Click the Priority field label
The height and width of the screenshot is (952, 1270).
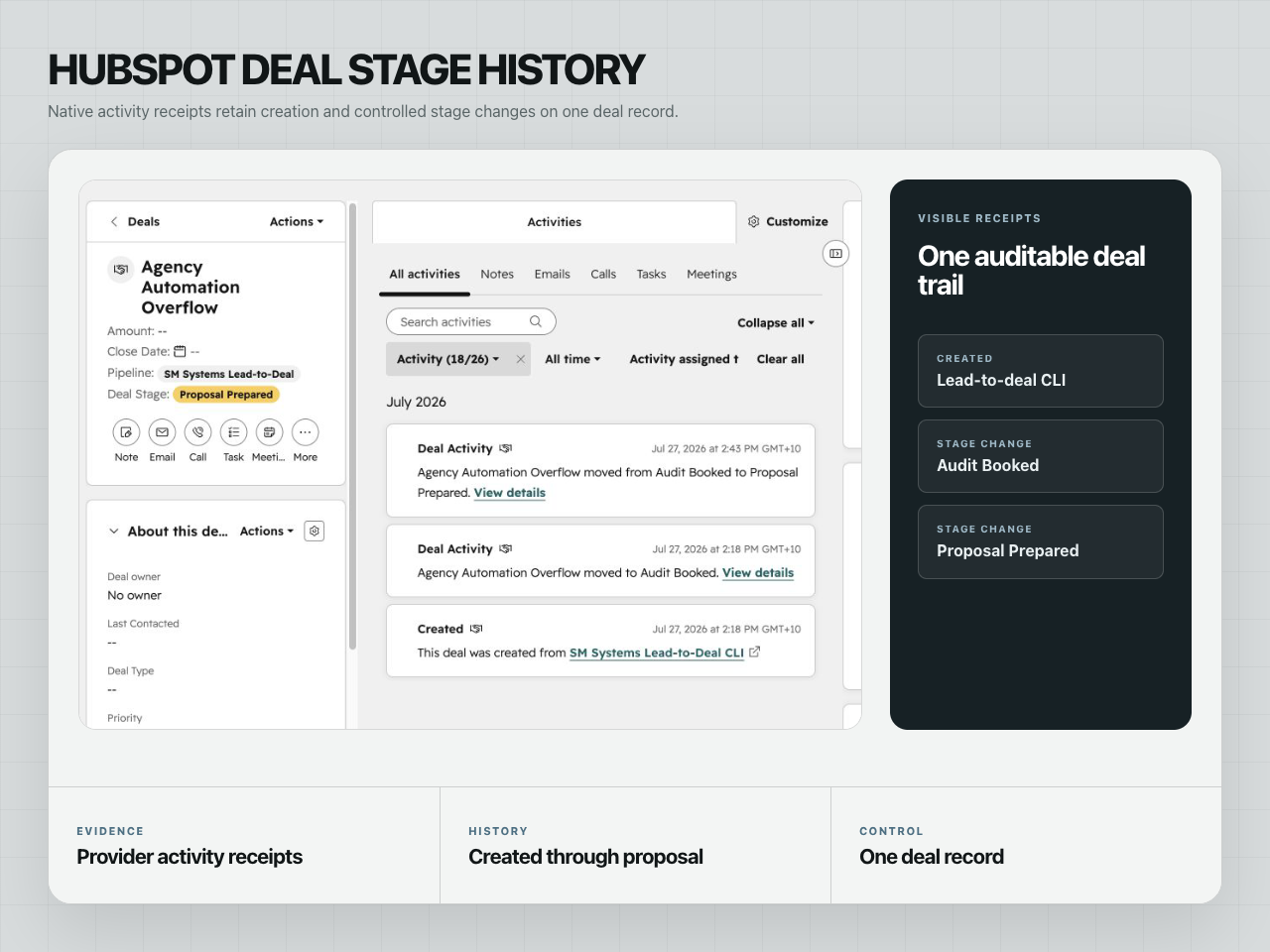point(124,718)
